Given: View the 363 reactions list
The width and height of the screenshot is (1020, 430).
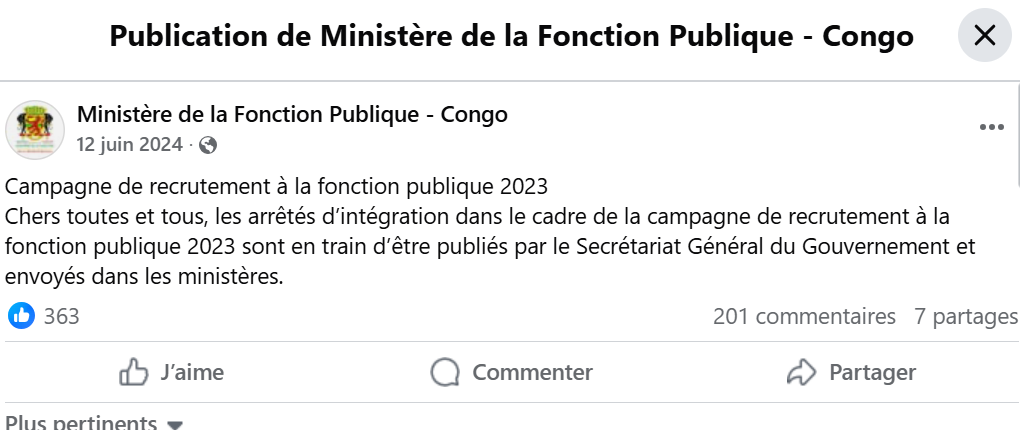Looking at the screenshot, I should click(62, 317).
